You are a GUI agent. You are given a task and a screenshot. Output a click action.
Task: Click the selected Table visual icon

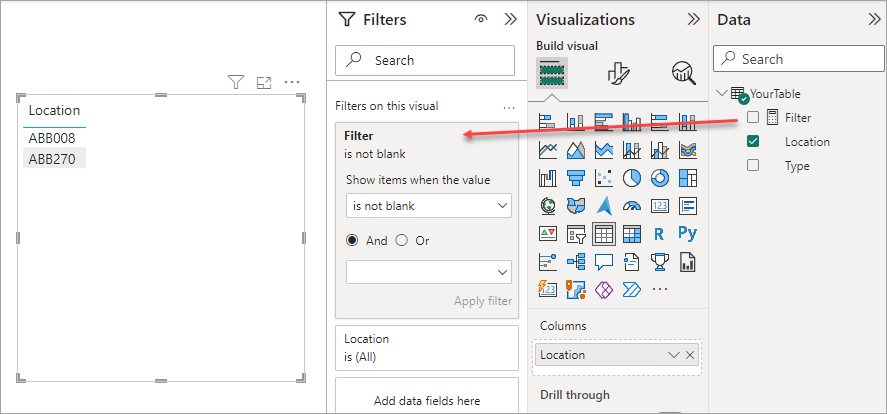click(x=604, y=233)
